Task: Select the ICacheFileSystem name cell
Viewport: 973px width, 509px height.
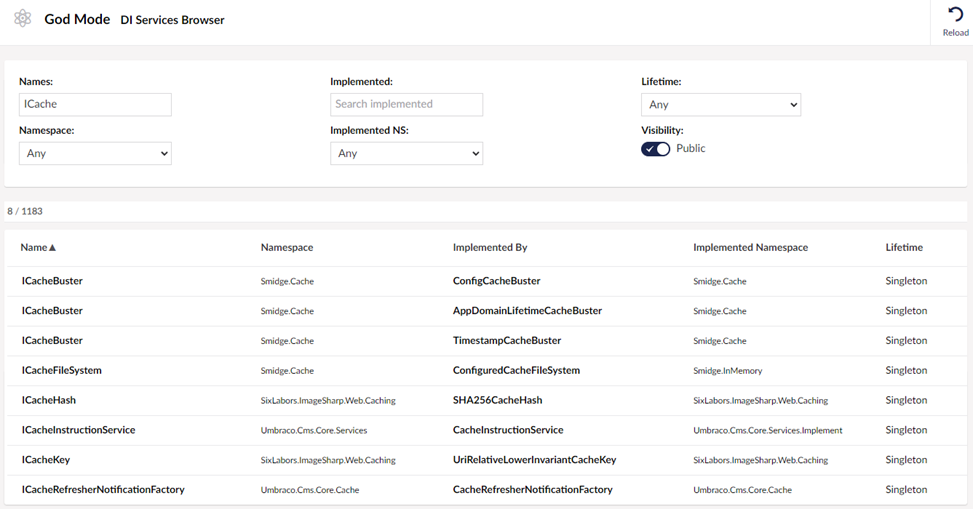Action: pos(61,371)
